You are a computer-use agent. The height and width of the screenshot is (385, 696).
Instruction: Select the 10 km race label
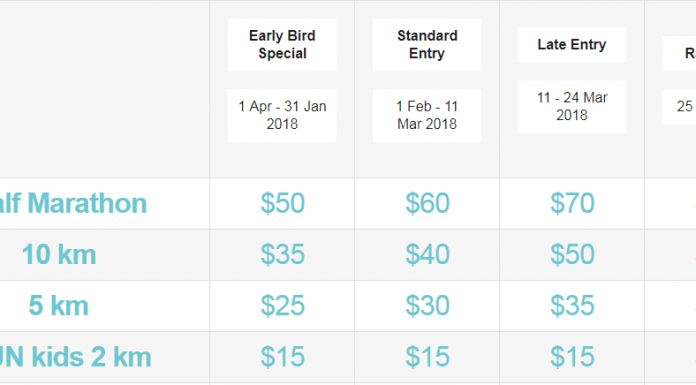click(59, 255)
